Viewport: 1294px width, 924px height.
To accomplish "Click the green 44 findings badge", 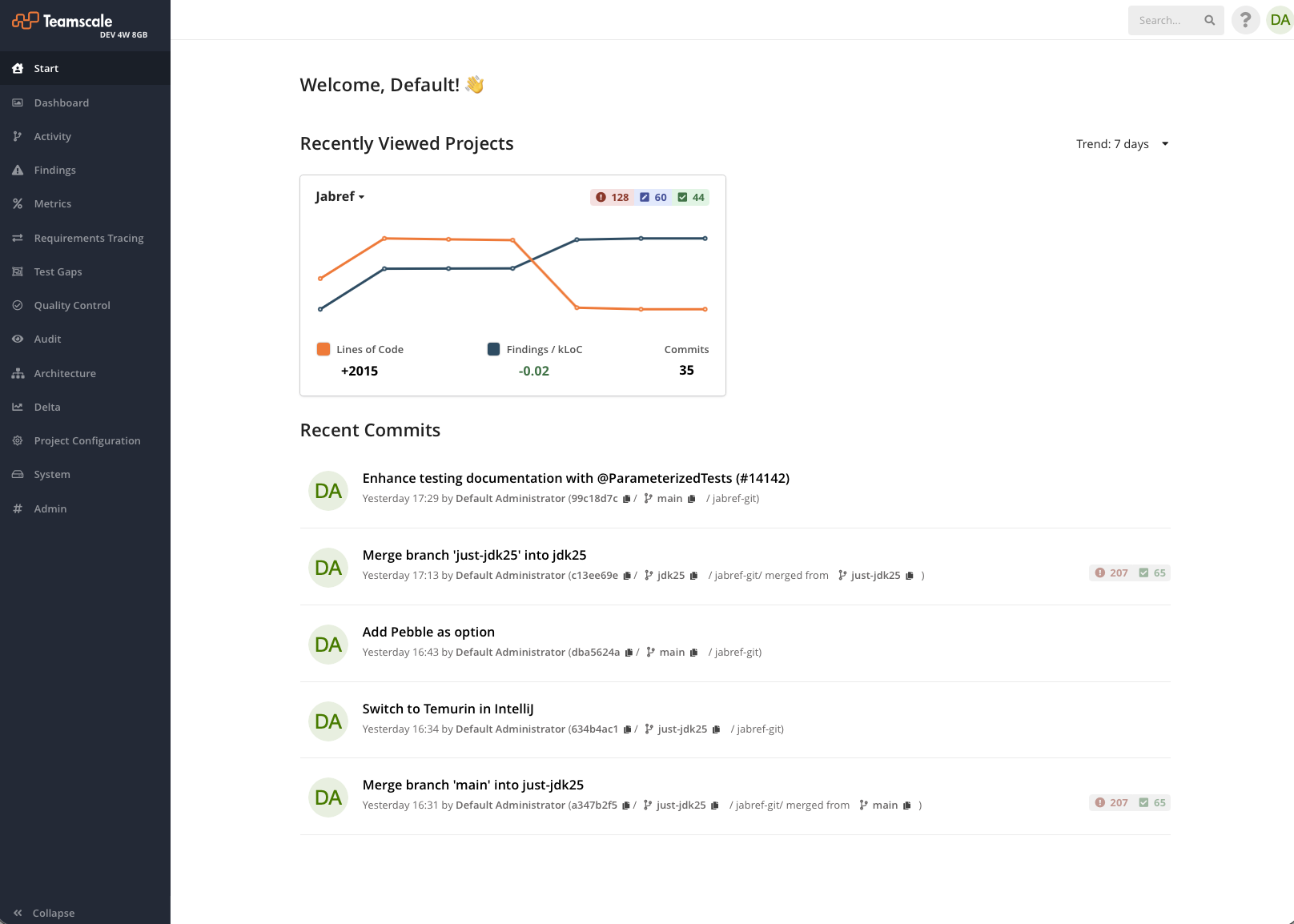I will [691, 198].
